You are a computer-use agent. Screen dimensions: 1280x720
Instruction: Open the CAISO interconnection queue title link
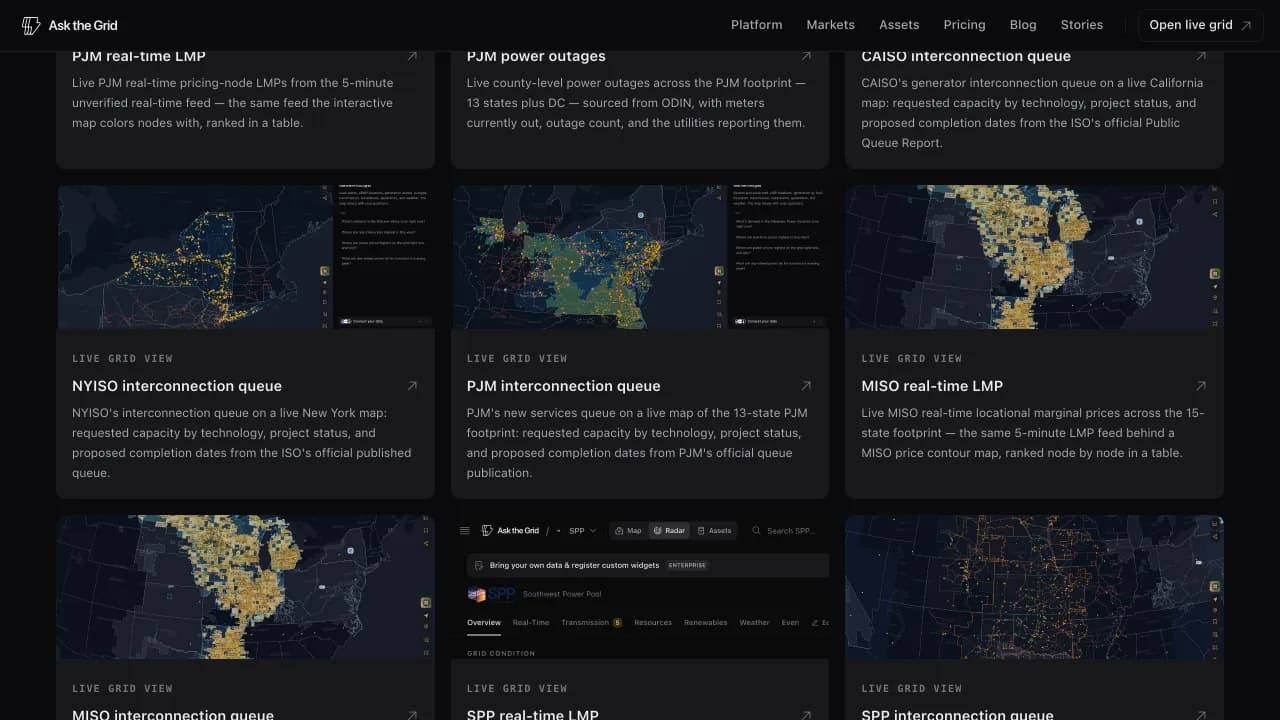point(966,56)
